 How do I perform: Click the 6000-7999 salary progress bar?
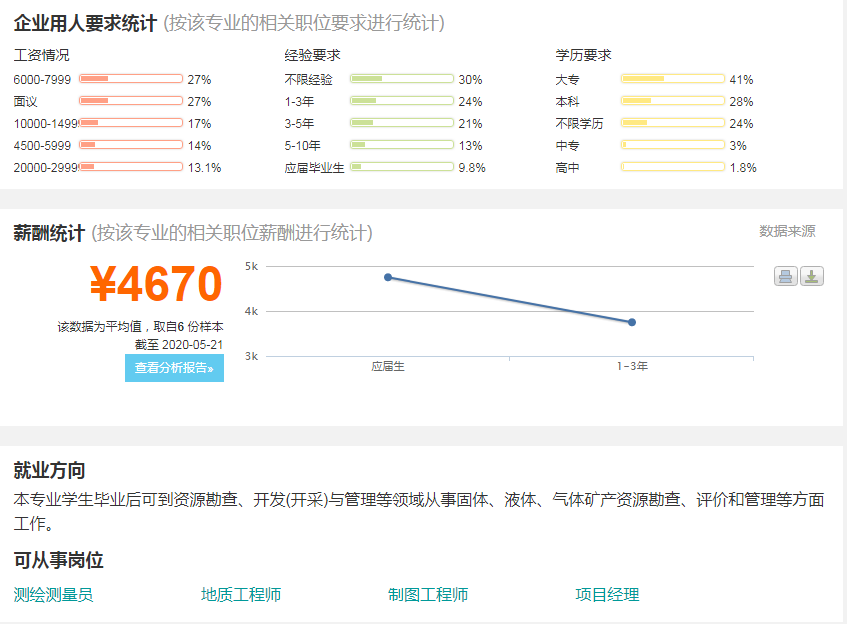pyautogui.click(x=131, y=79)
